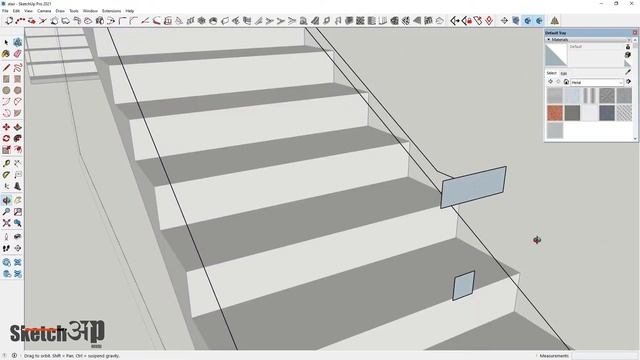
Task: Choose the Circle tool
Action: (6, 90)
